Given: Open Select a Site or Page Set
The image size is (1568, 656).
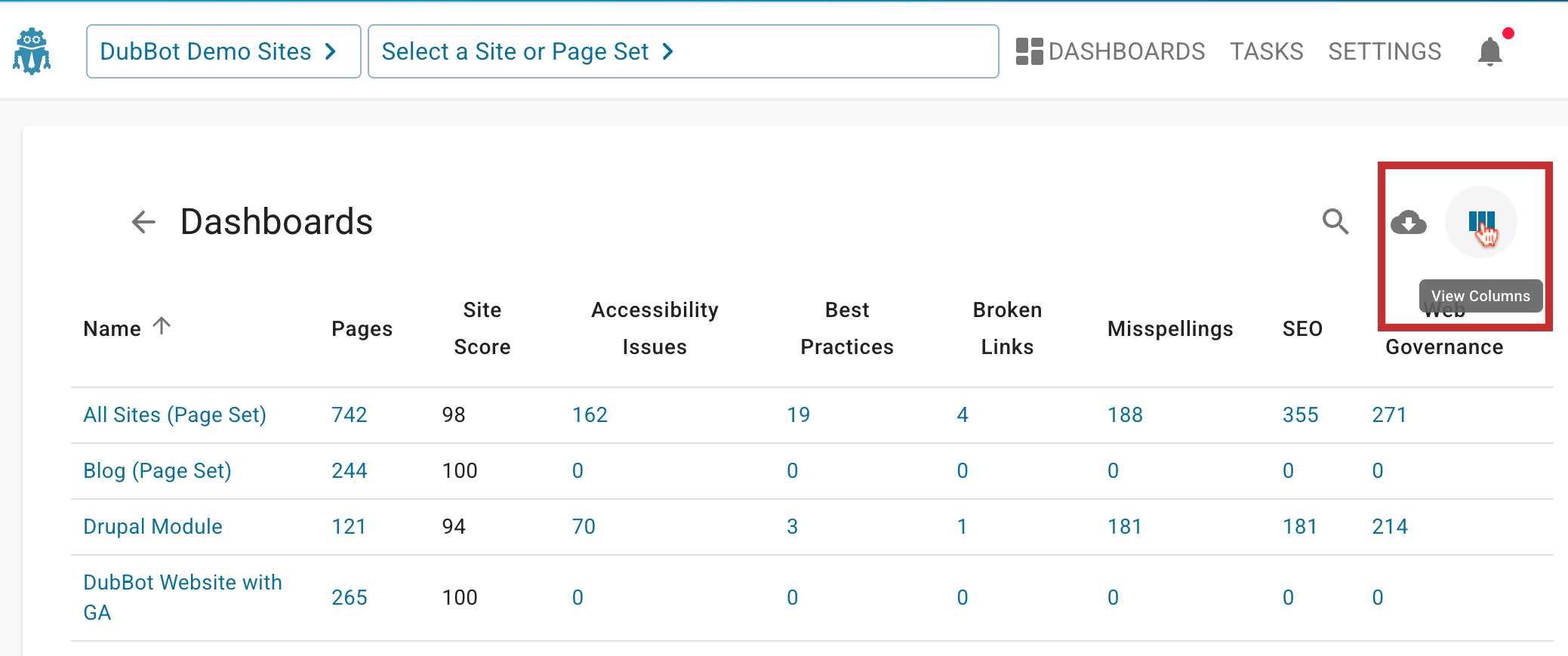Looking at the screenshot, I should coord(682,51).
